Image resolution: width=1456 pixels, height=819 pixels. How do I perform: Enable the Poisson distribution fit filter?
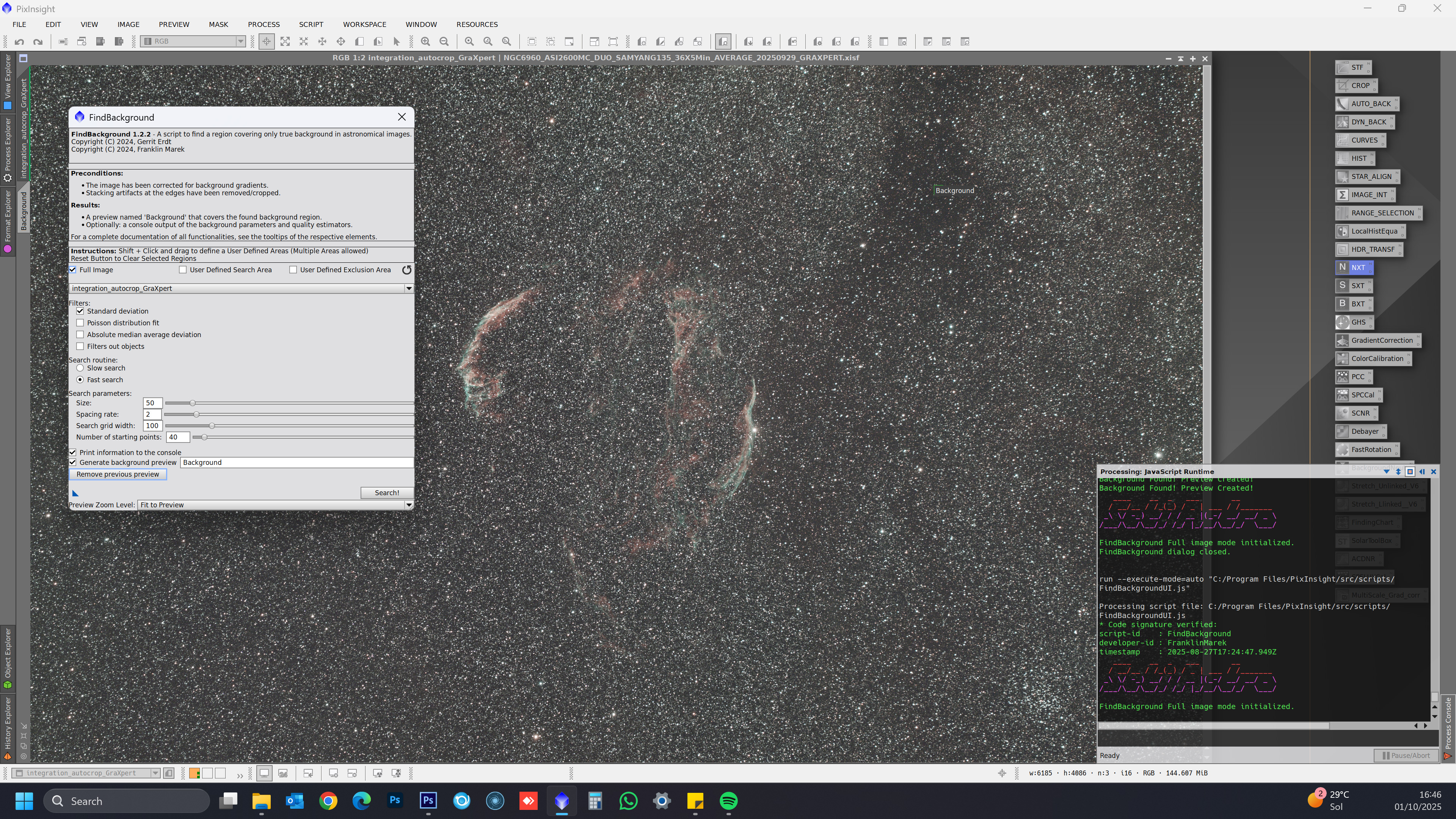coord(80,323)
